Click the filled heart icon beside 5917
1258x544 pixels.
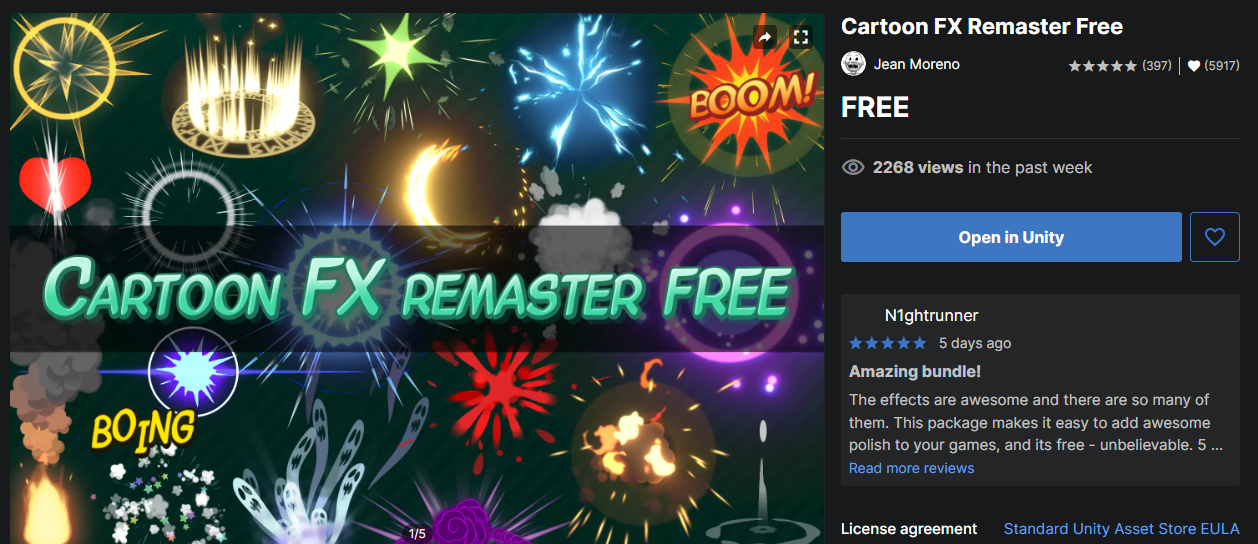click(1194, 66)
